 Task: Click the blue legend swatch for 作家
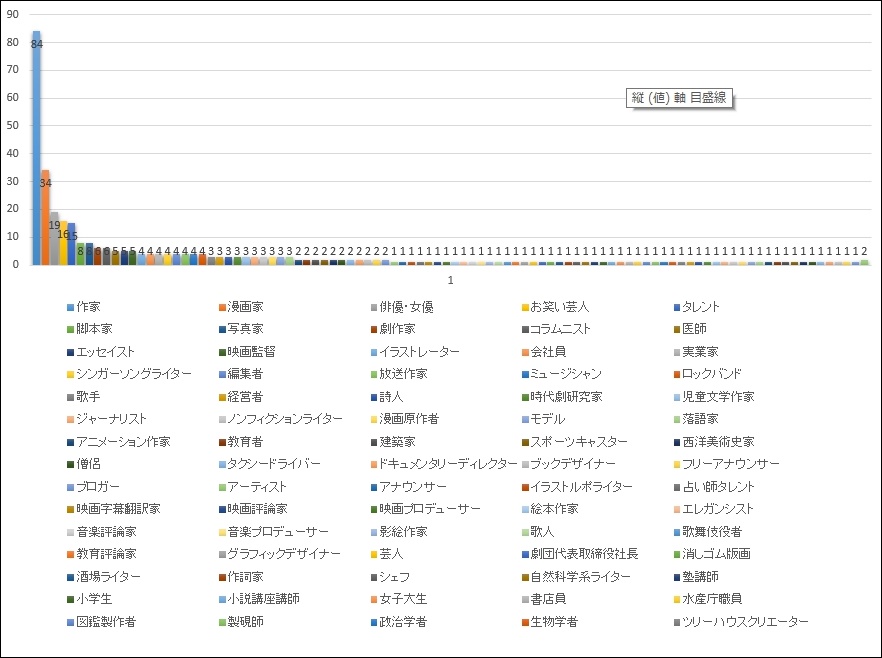tap(70, 308)
